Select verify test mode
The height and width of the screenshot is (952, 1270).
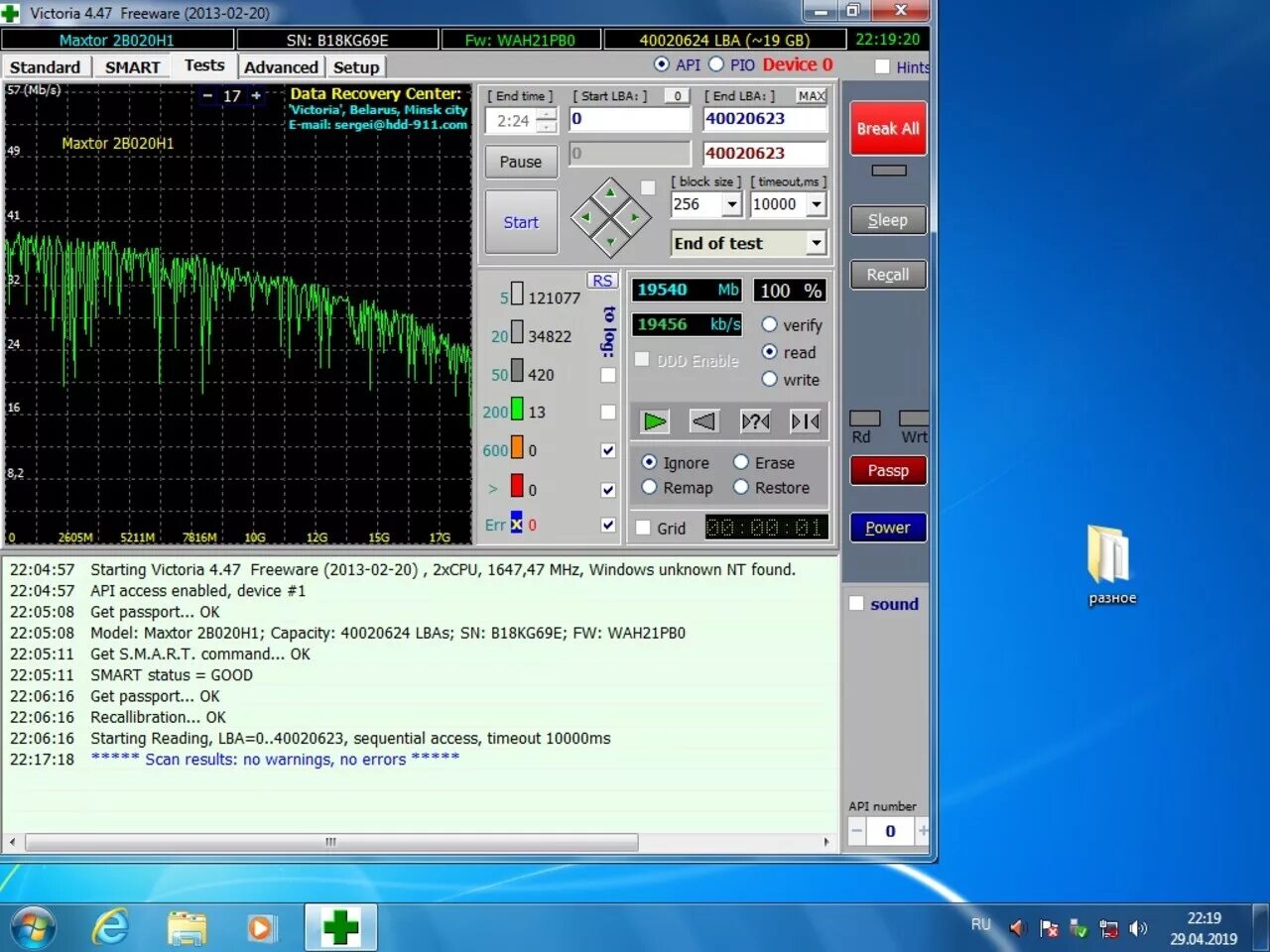pyautogui.click(x=769, y=324)
